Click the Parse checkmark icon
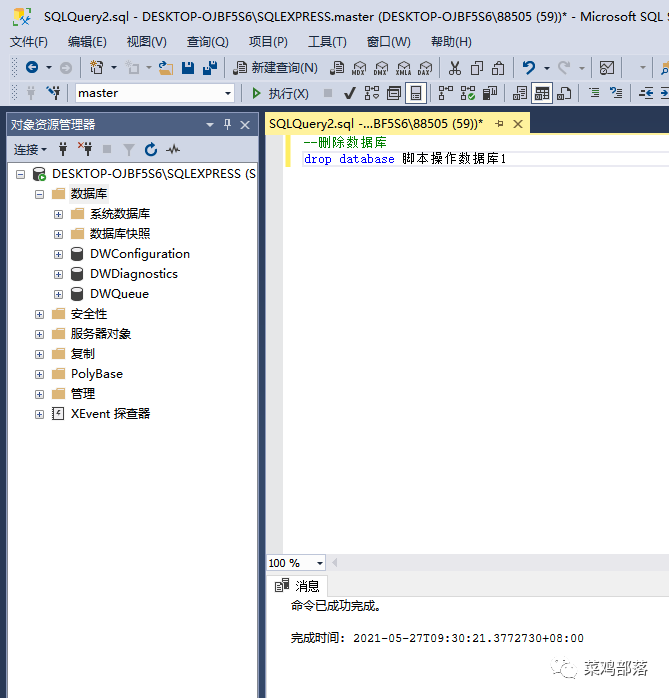 [x=350, y=93]
